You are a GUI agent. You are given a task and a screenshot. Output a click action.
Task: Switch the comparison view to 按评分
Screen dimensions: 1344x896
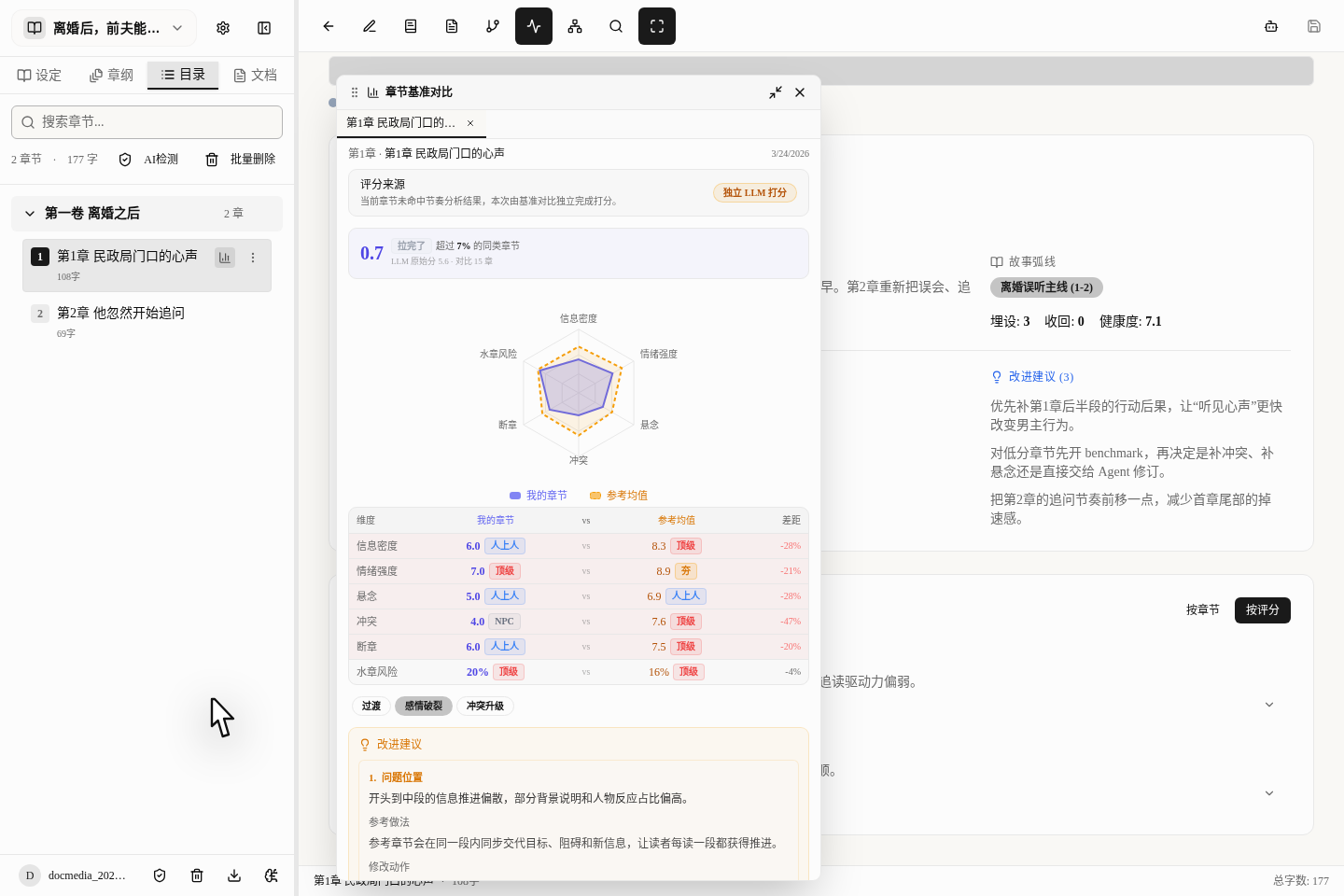[1262, 609]
